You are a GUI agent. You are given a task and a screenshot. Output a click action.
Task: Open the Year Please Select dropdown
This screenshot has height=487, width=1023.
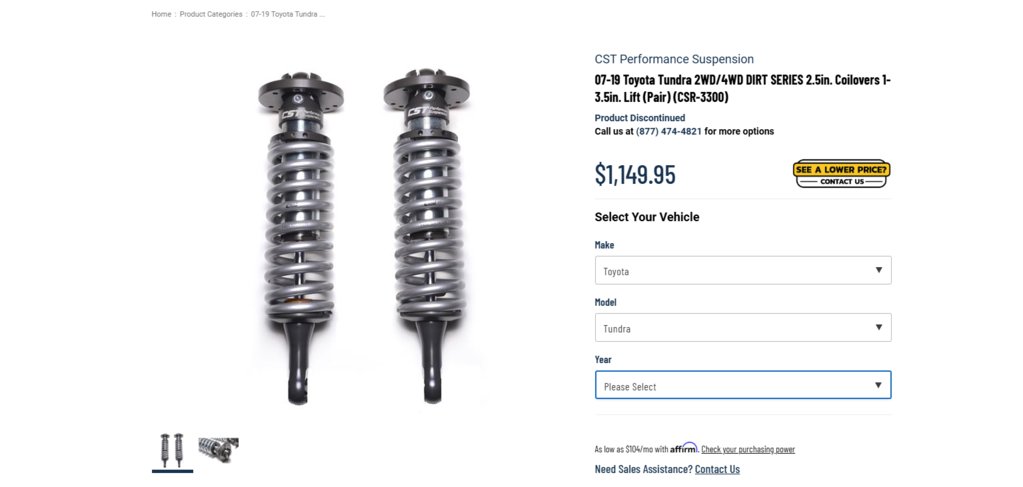(742, 385)
